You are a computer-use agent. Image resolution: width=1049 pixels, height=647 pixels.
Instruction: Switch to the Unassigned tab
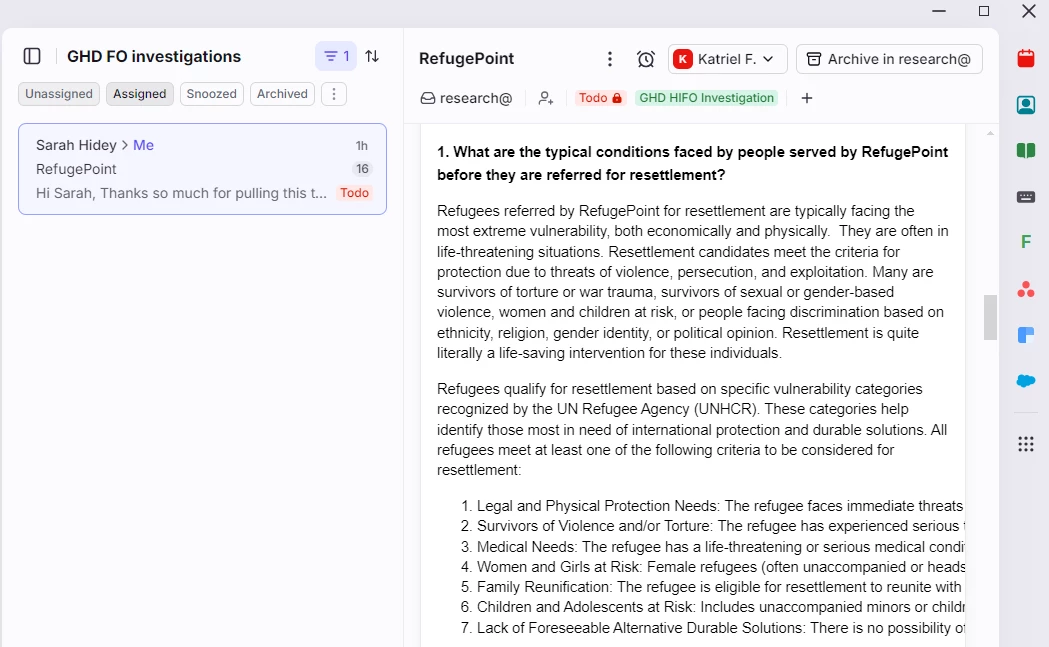tap(59, 94)
